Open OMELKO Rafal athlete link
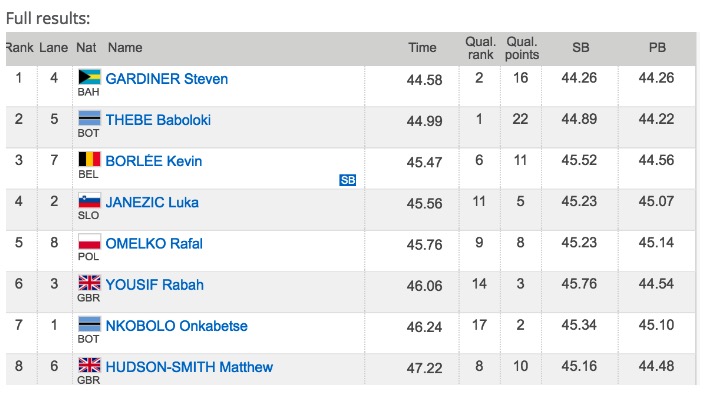 [x=154, y=244]
